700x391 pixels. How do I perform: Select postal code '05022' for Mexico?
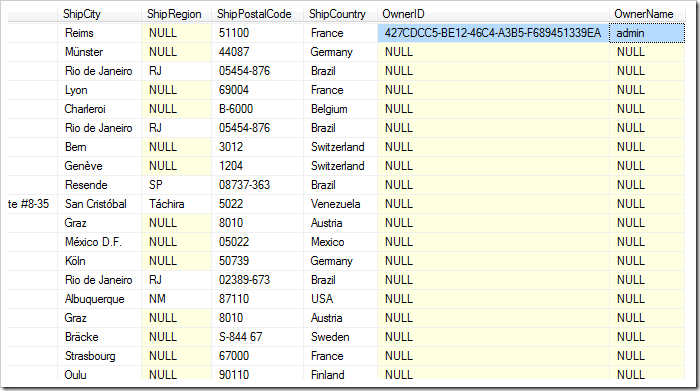click(x=258, y=242)
